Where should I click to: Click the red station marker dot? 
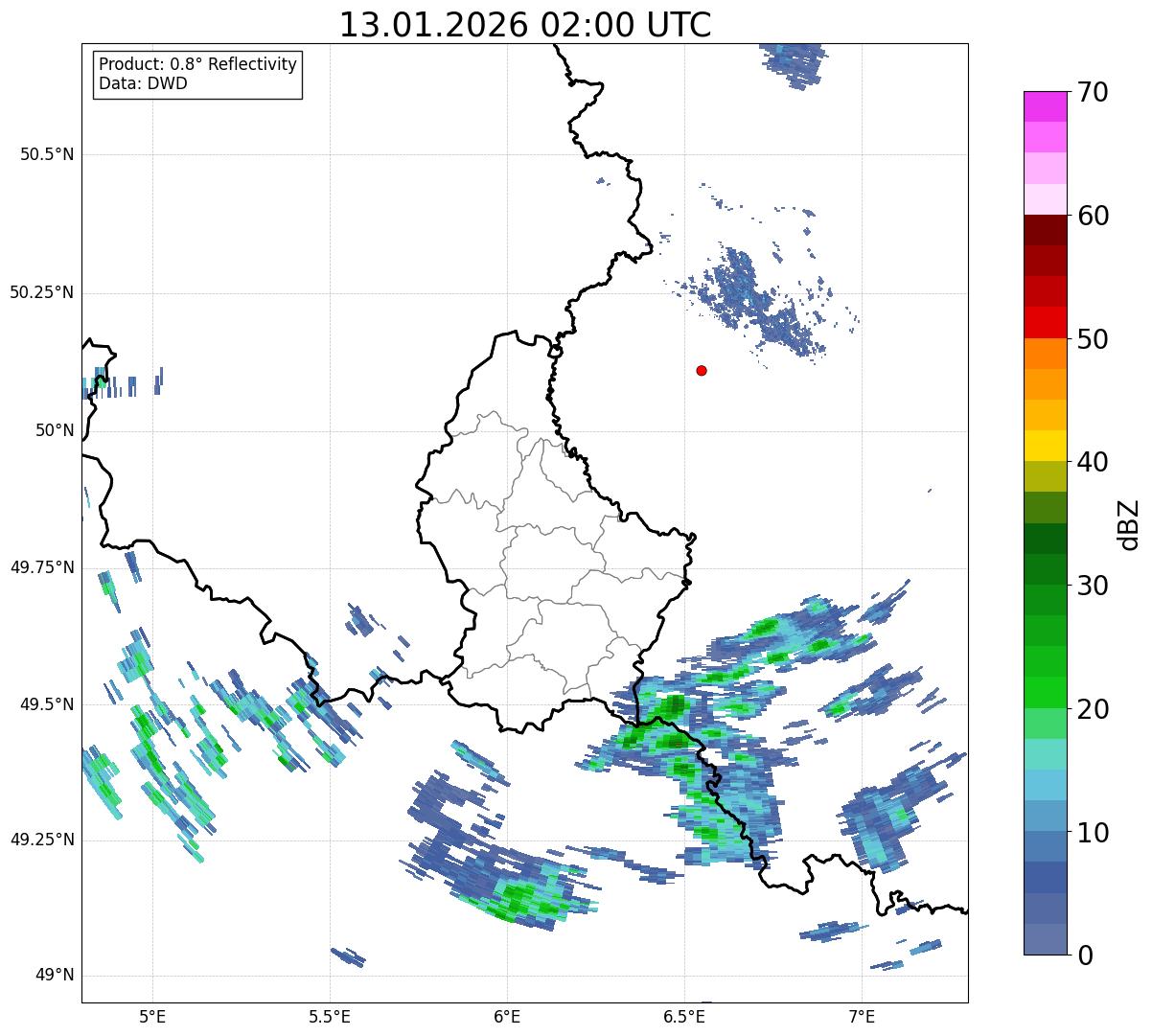click(x=702, y=370)
